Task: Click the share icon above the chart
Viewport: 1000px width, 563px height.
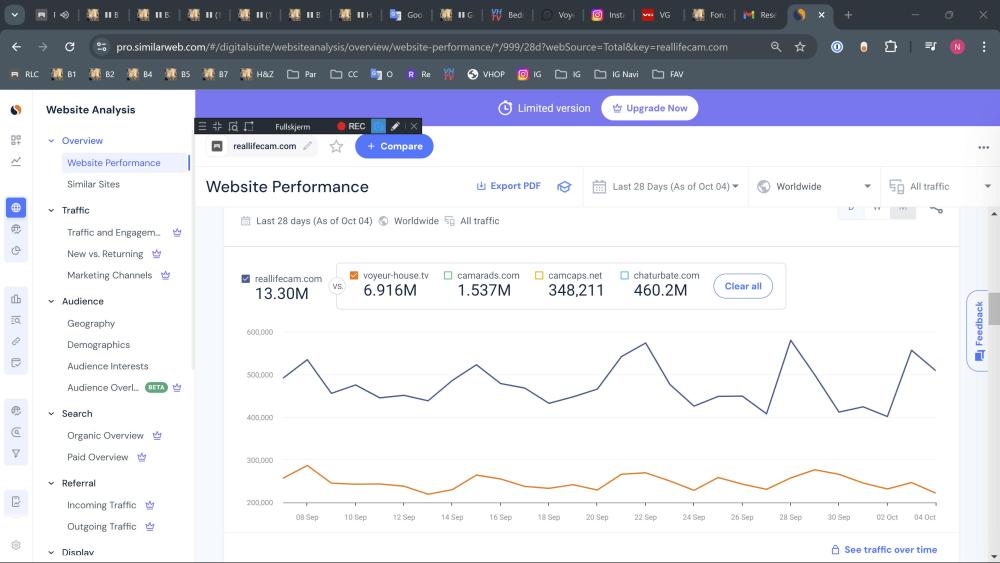Action: tap(936, 208)
